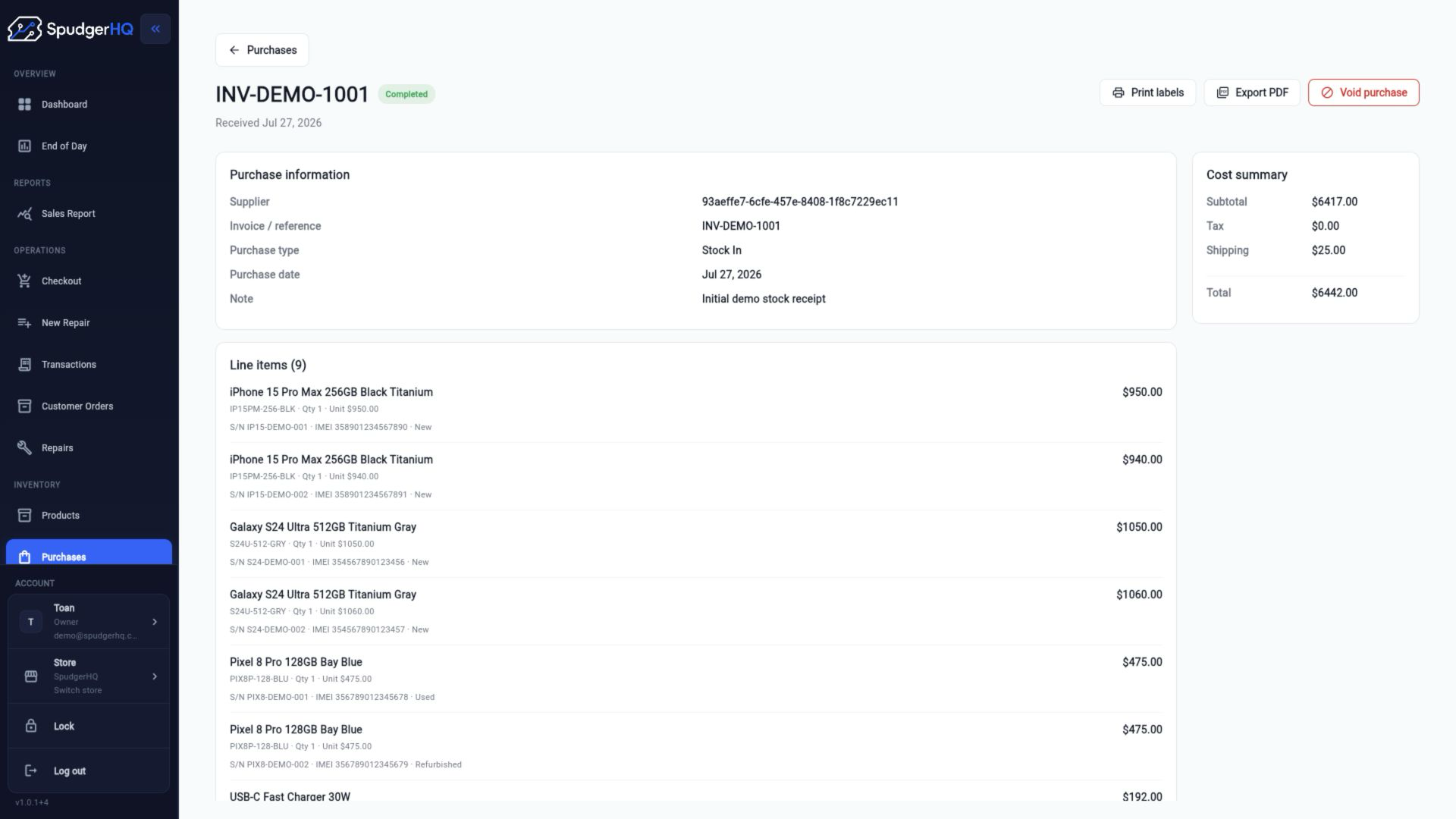Click Received Jul 27, 2026 subtitle

(268, 123)
